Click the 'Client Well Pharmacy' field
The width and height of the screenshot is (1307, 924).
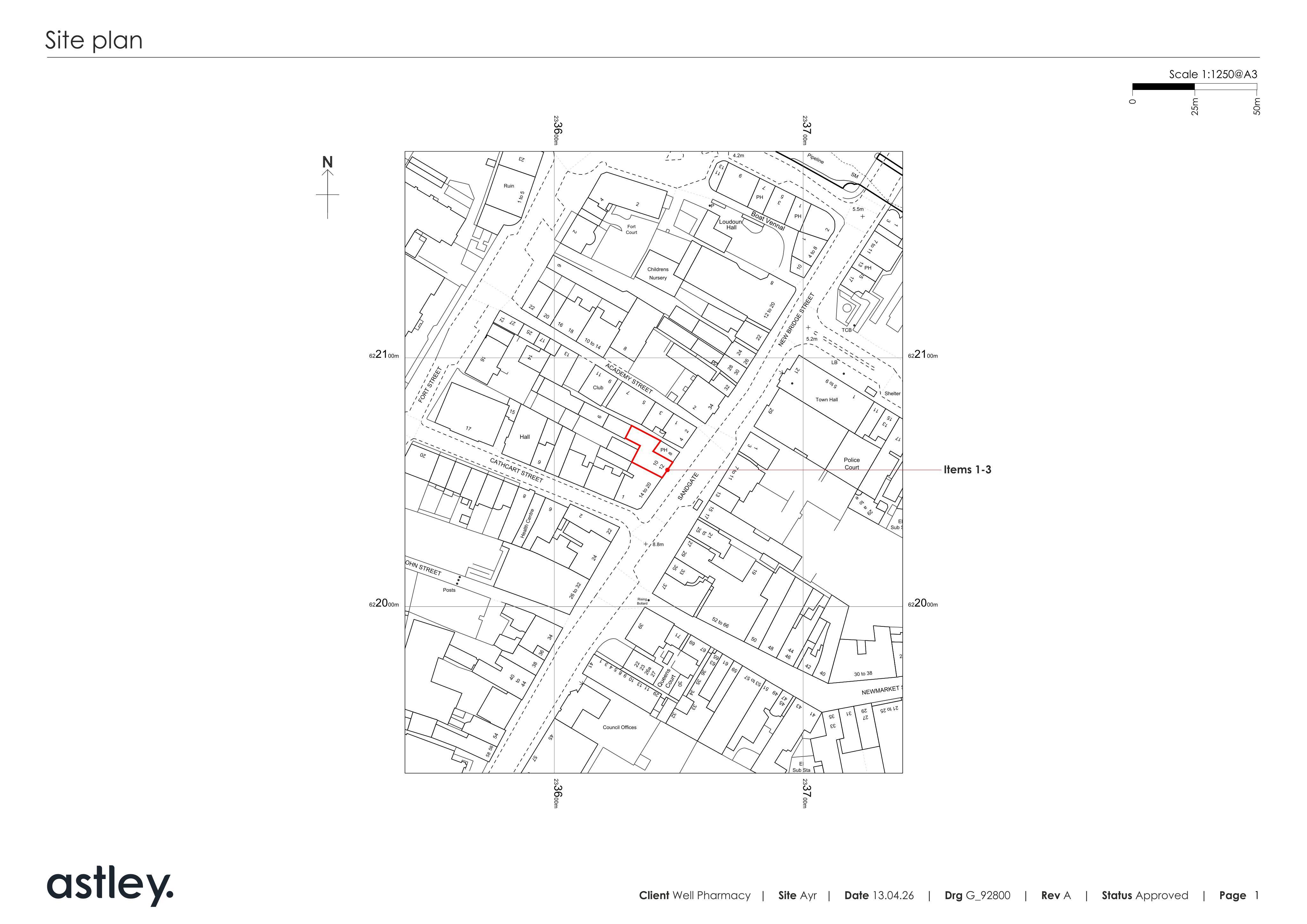point(694,896)
